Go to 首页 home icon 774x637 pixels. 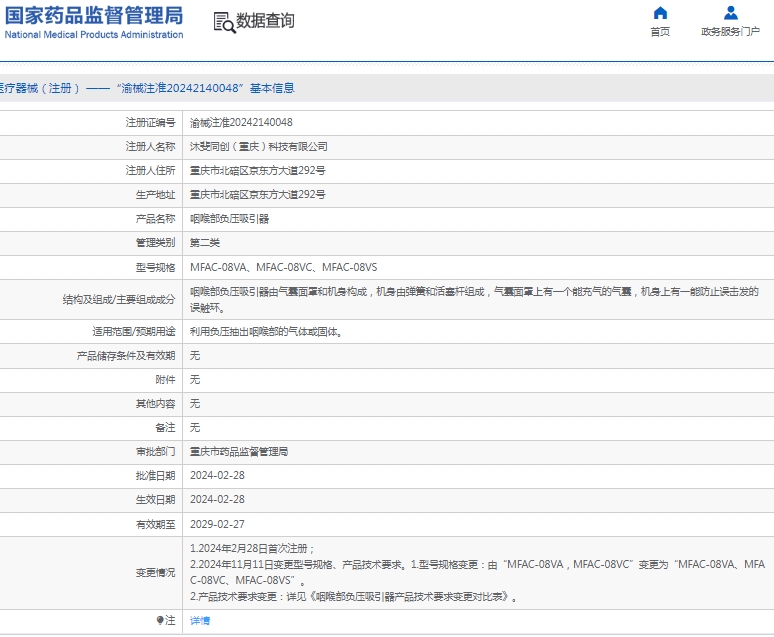tap(660, 13)
